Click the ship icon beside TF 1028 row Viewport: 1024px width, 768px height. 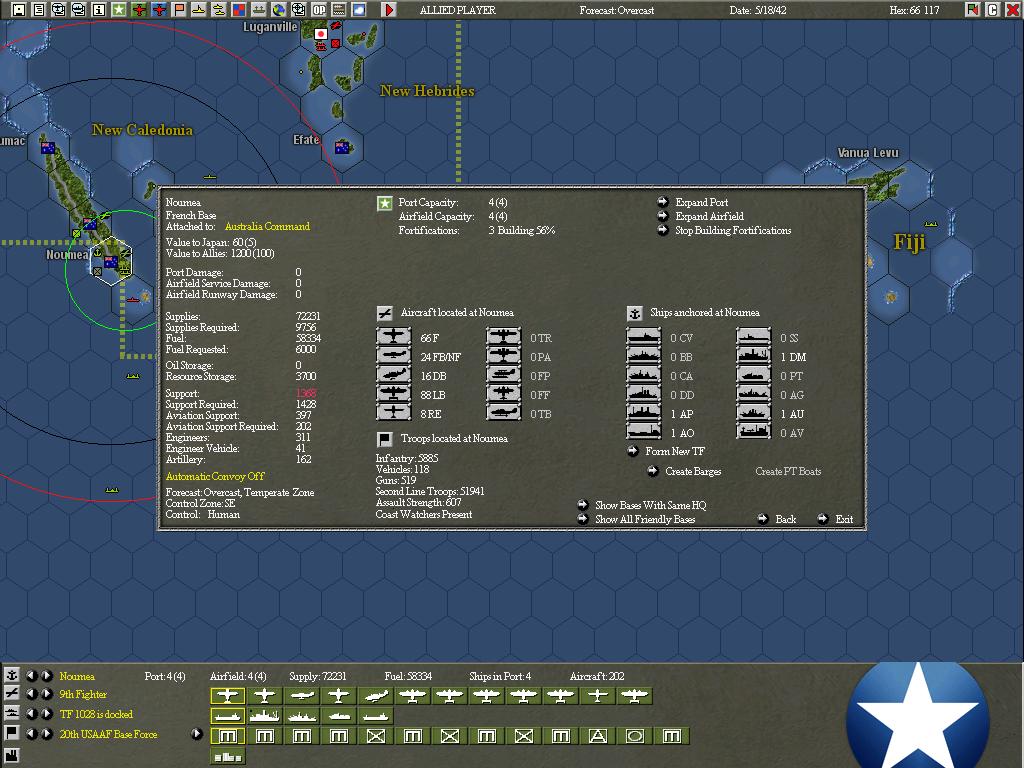coord(11,713)
